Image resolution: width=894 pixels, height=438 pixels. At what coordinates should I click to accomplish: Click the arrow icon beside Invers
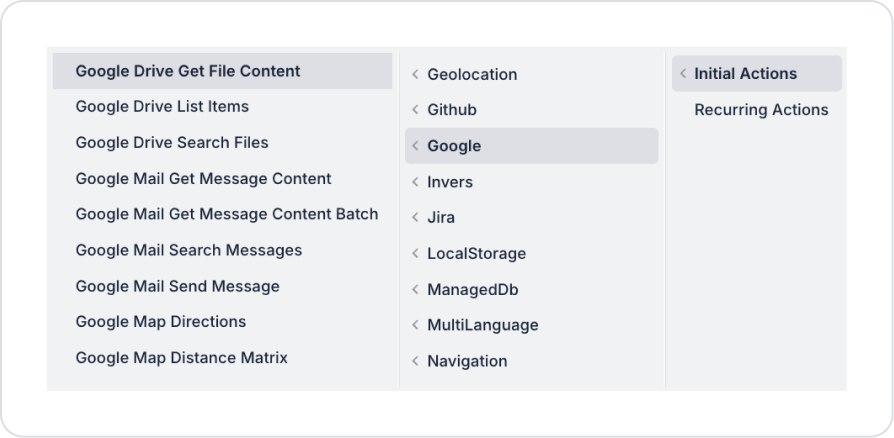tap(415, 182)
